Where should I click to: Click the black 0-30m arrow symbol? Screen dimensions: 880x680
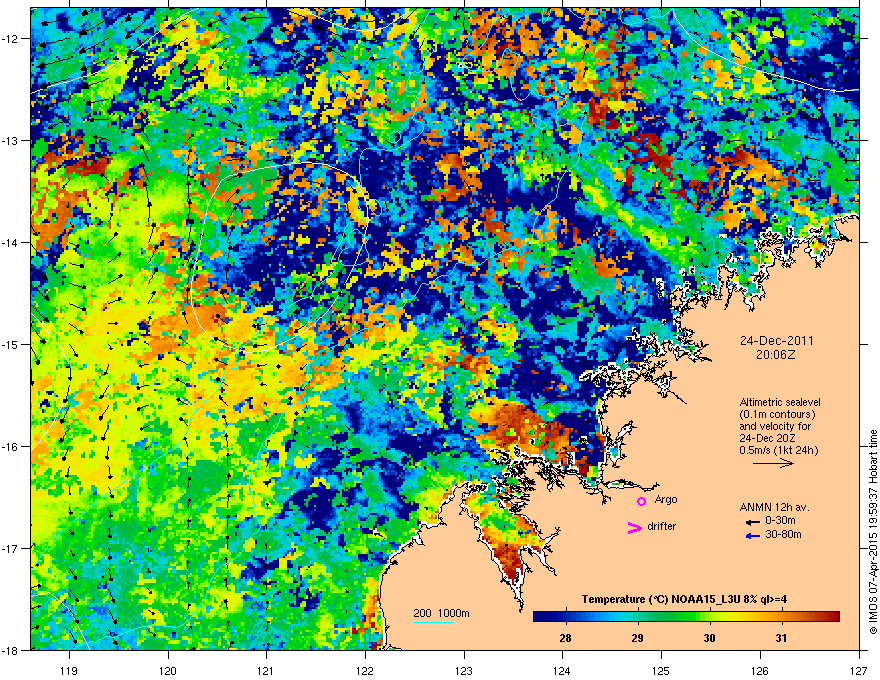[x=753, y=522]
